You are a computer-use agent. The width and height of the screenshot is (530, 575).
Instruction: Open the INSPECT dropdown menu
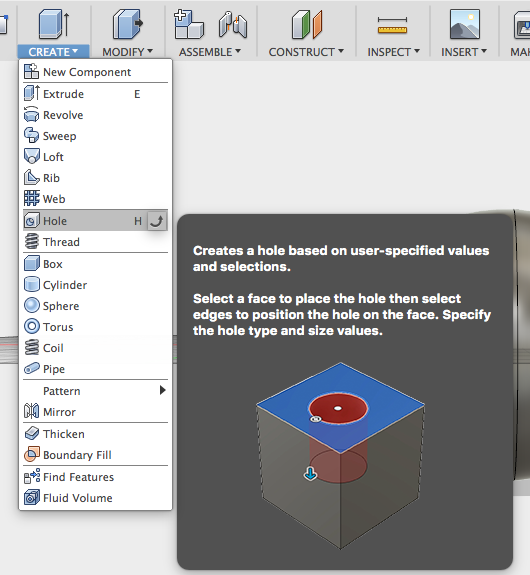point(394,52)
